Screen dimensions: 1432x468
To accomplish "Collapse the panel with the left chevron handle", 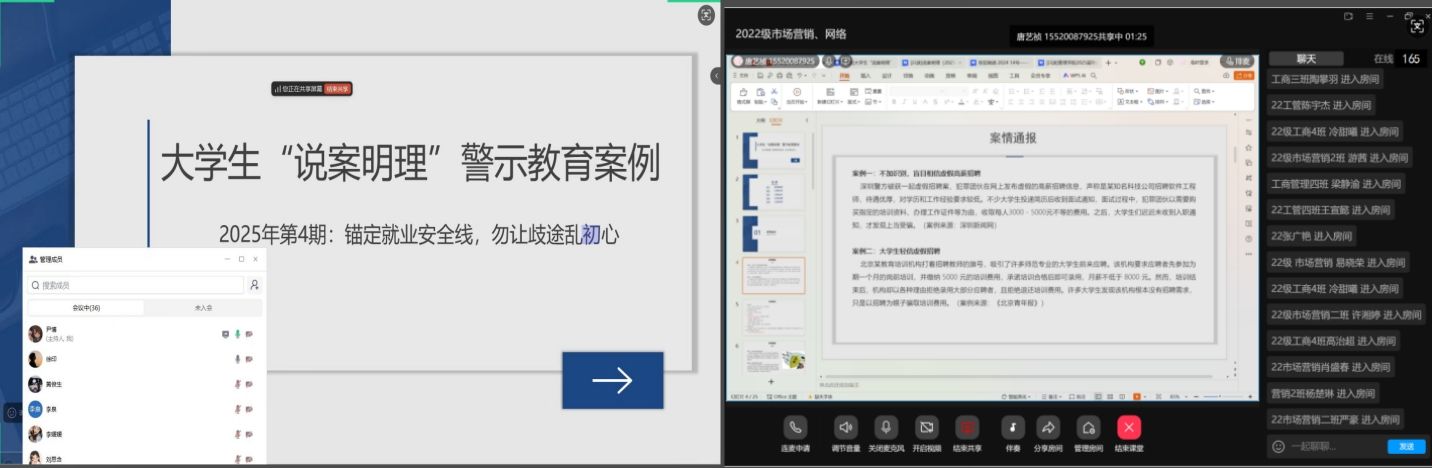I will coord(715,76).
